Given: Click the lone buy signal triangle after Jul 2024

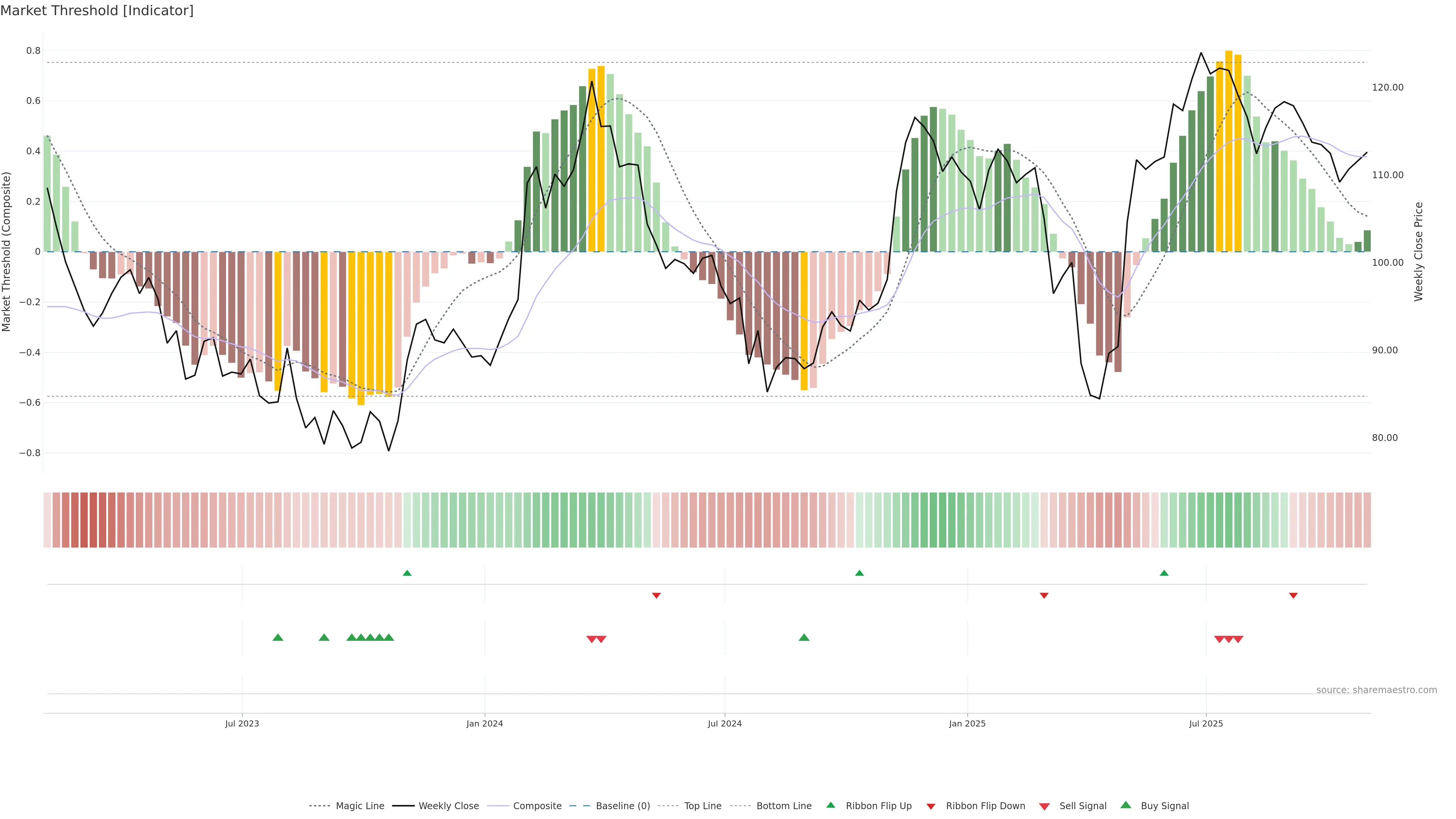Looking at the screenshot, I should click(x=804, y=637).
